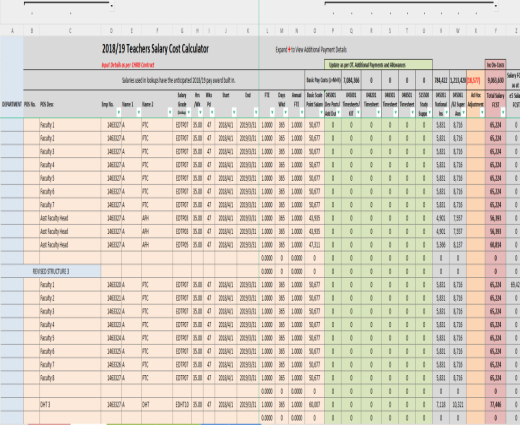The height and width of the screenshot is (426, 520).
Task: Open the Name 2 filter dropdown
Action: pyautogui.click(x=170, y=112)
